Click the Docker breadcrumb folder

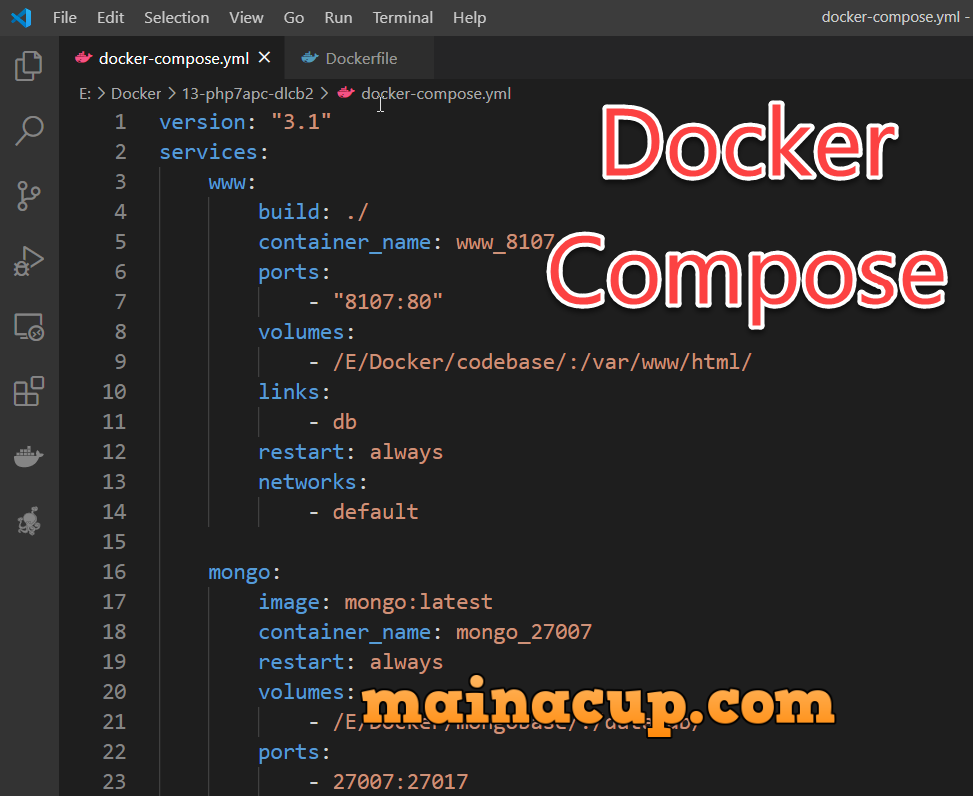[136, 94]
